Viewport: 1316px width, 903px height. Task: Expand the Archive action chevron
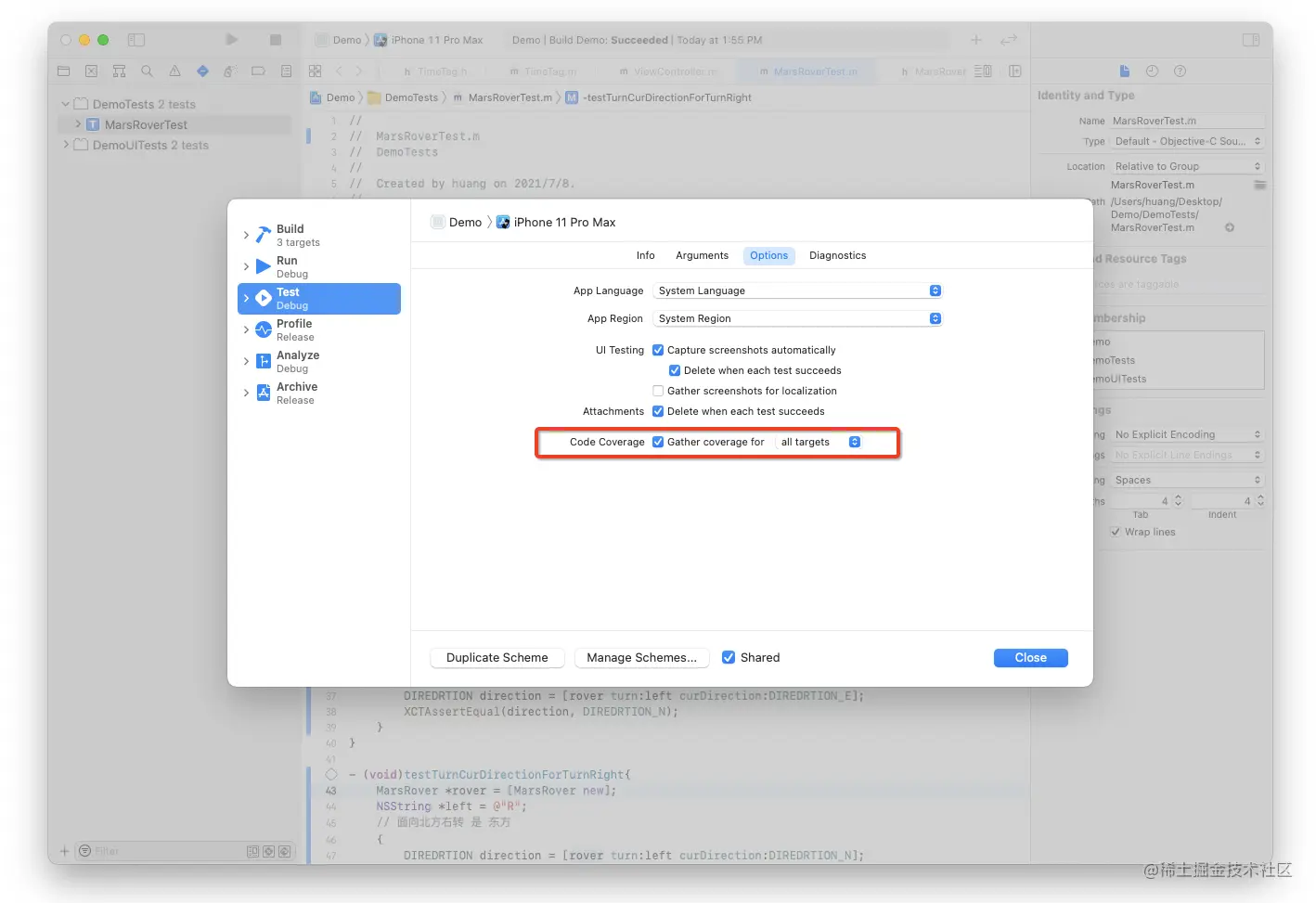[x=246, y=393]
